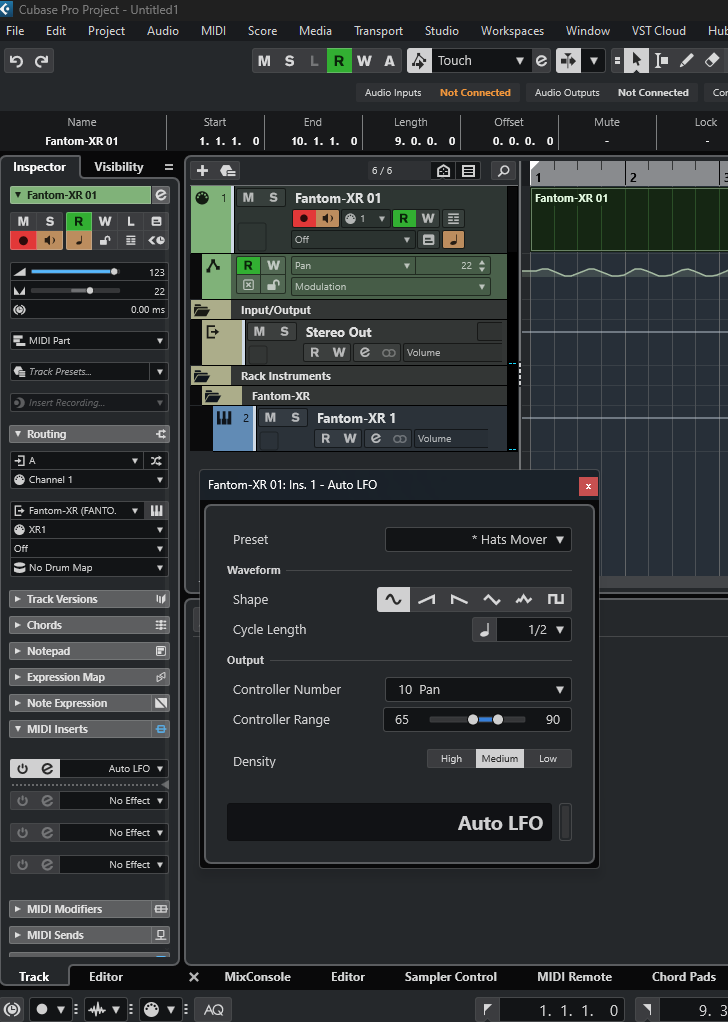Click the Sine shape in Auto LFO
This screenshot has height=1022, width=728.
(394, 599)
